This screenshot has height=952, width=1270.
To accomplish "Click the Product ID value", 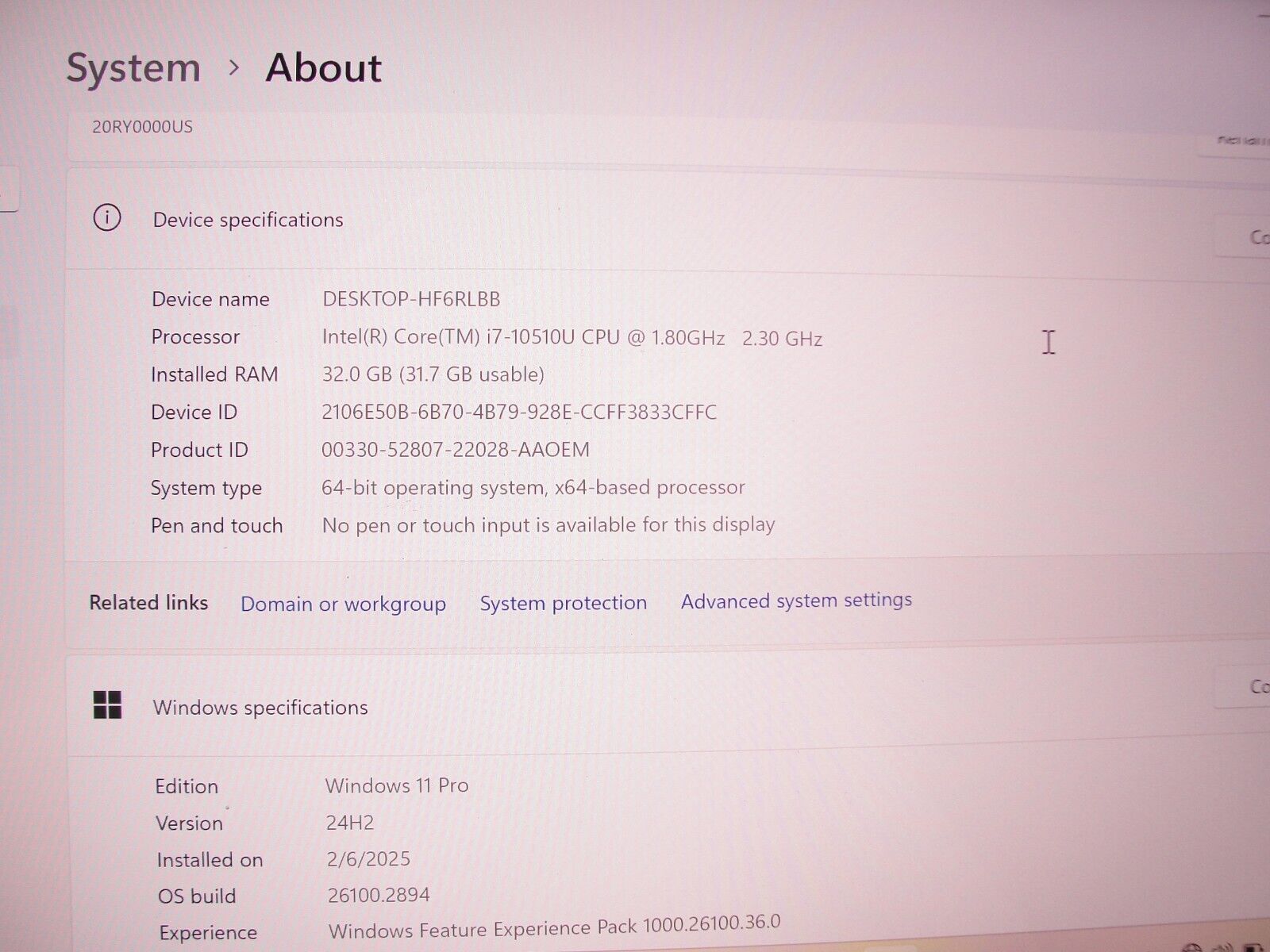I will pyautogui.click(x=455, y=450).
